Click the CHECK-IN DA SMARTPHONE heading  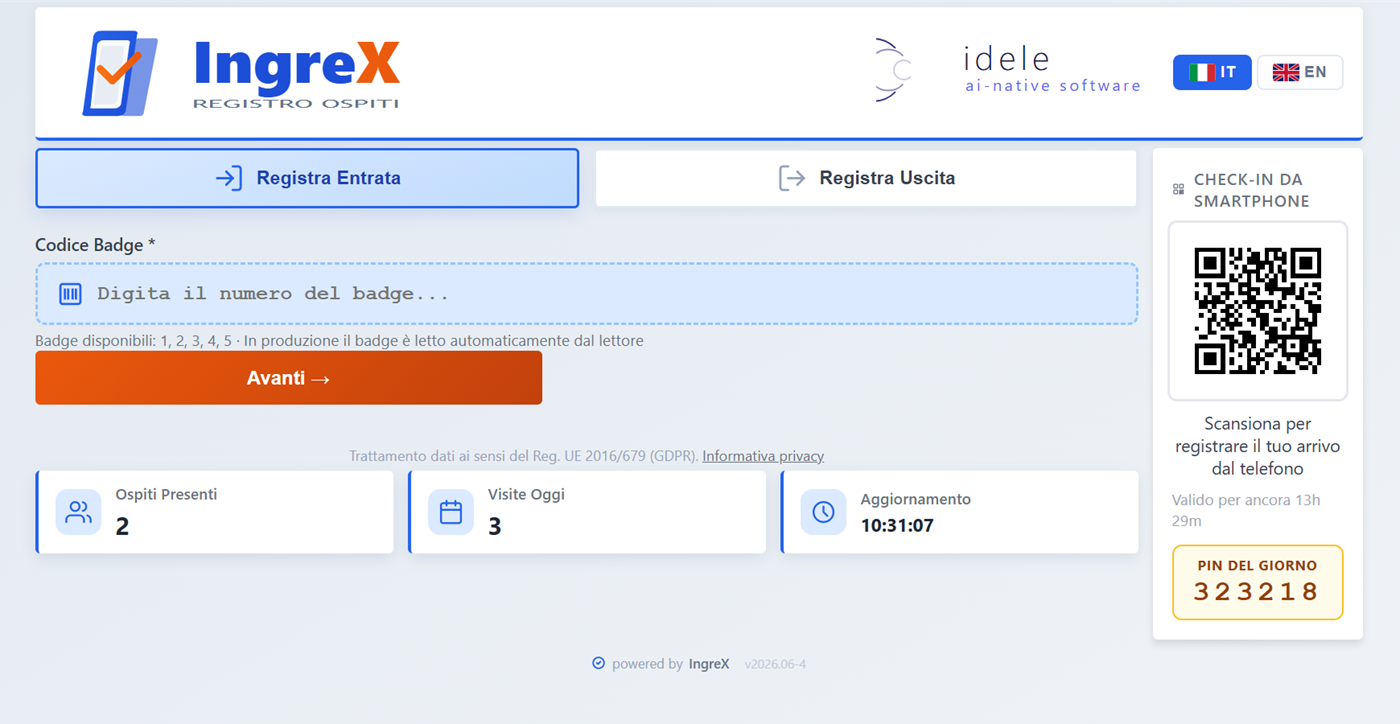1251,190
